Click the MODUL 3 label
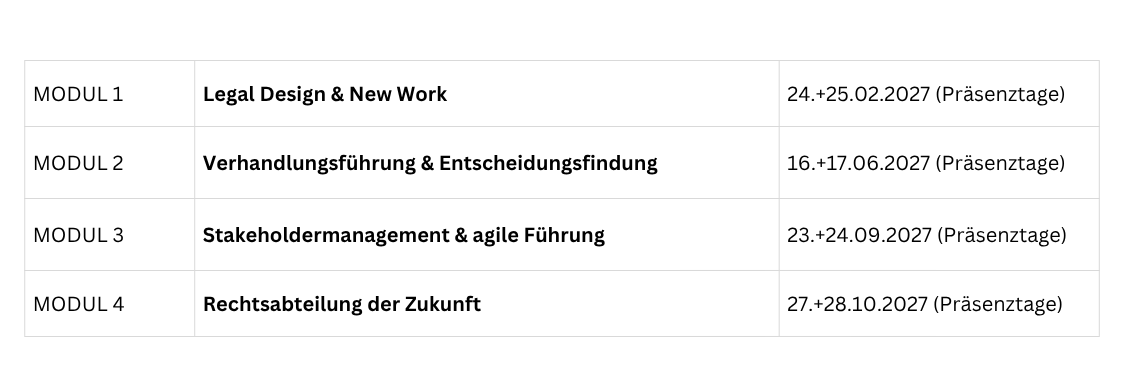Viewport: 1140px width, 385px height. 79,235
